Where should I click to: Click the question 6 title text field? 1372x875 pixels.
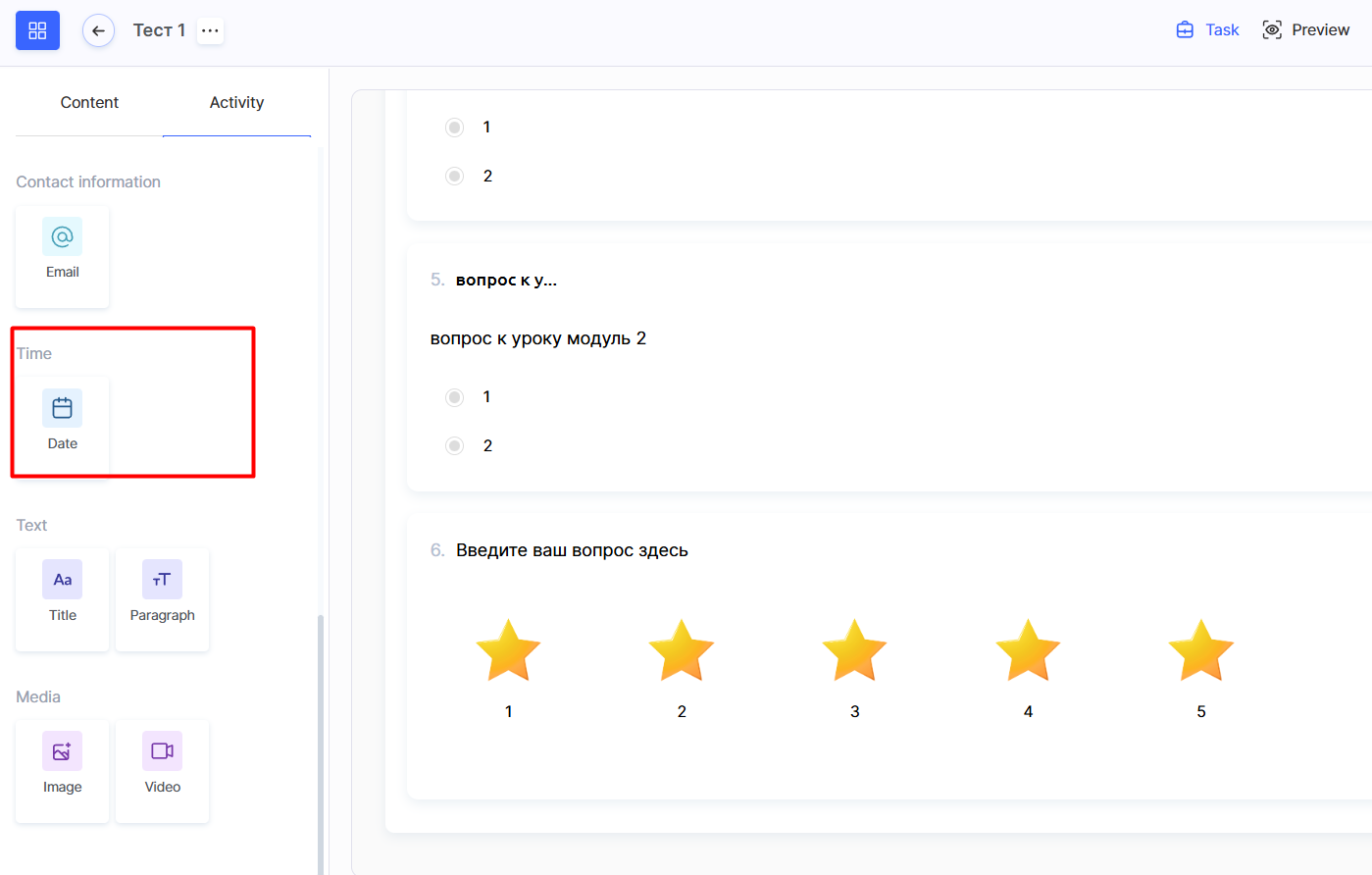(x=572, y=550)
